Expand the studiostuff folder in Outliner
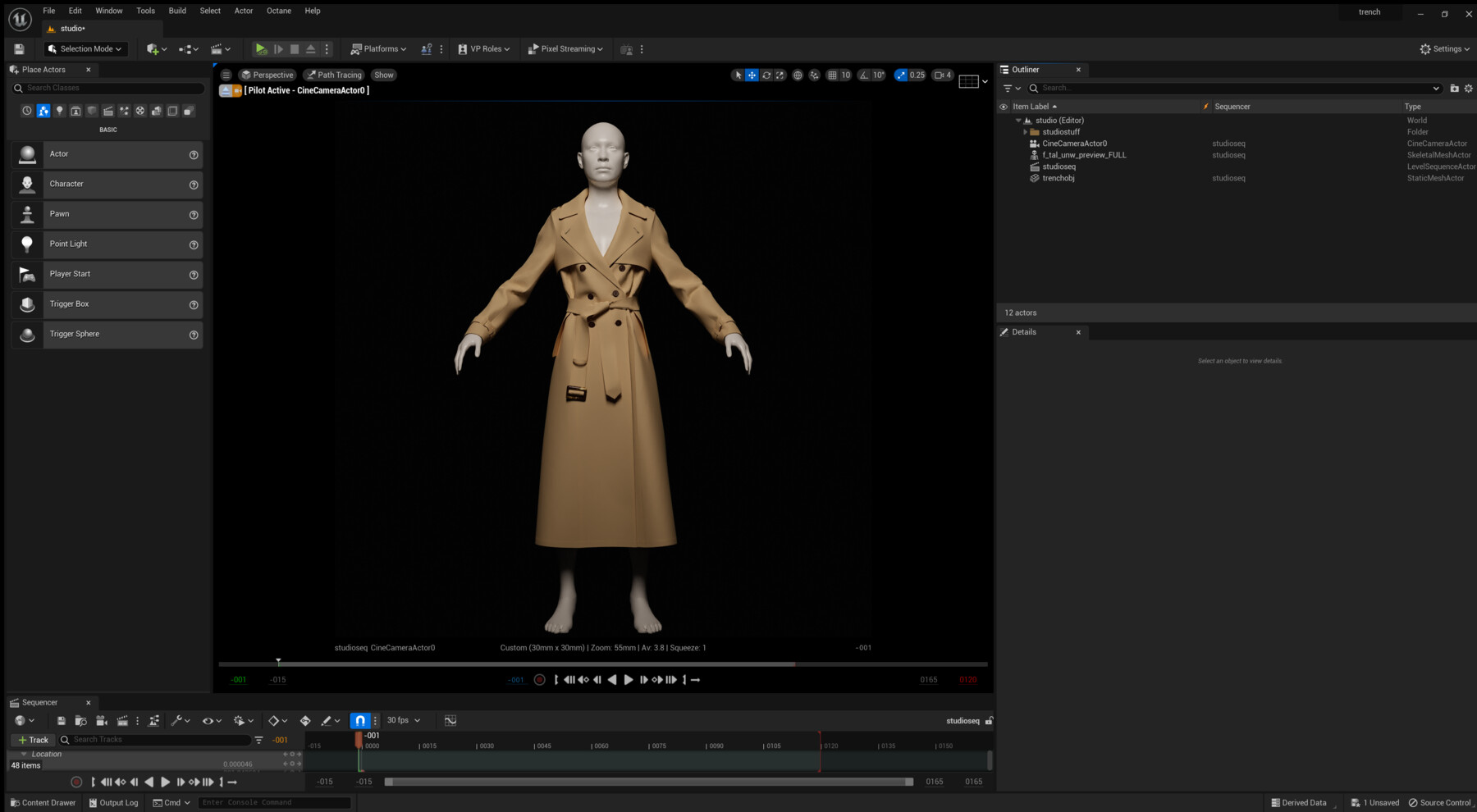The height and width of the screenshot is (812, 1477). tap(1025, 131)
